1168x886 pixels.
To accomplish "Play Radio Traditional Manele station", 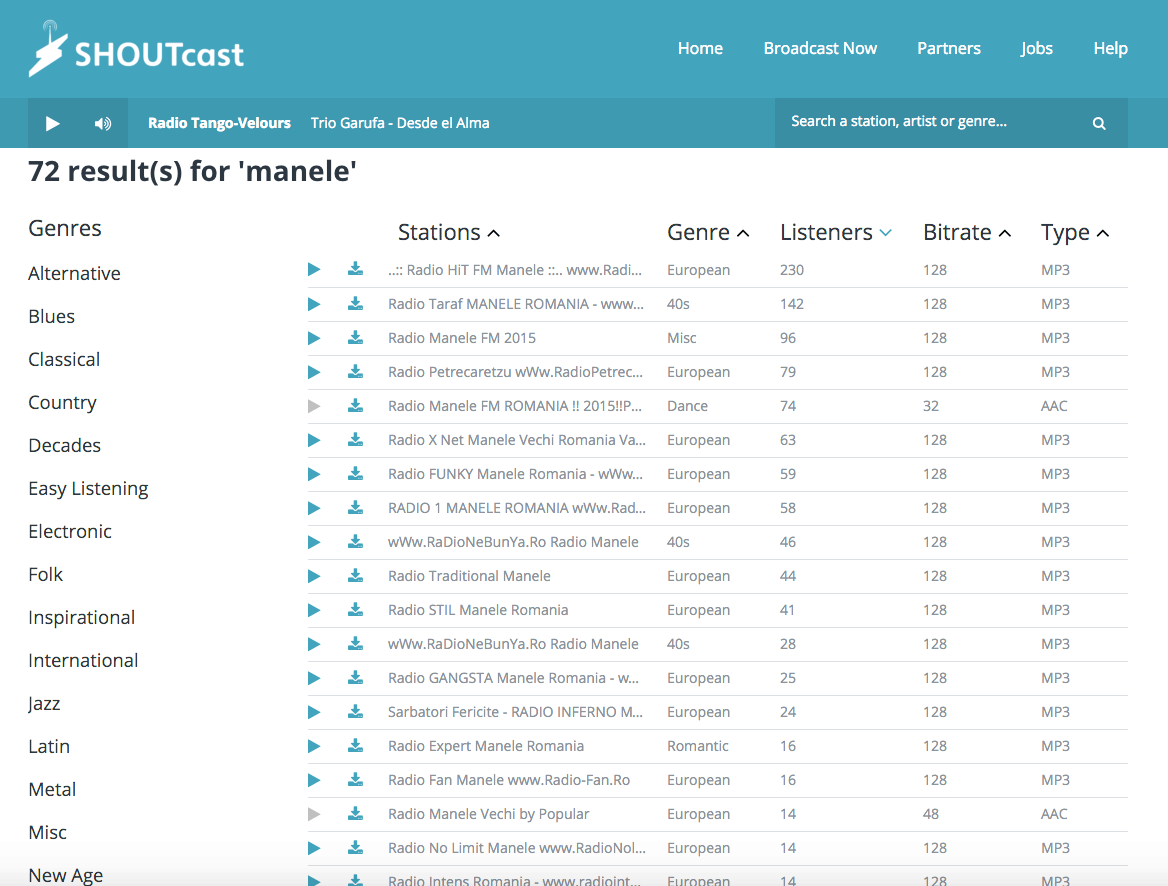I will point(314,576).
